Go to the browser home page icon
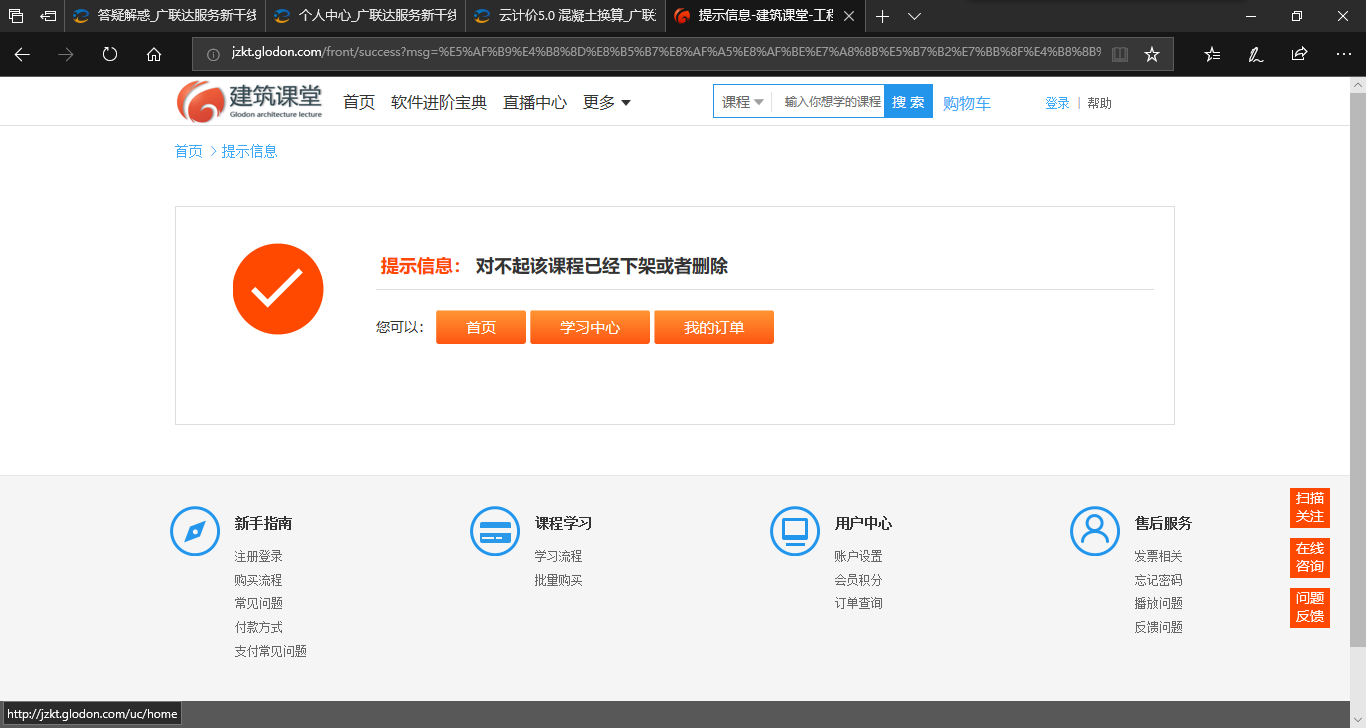The width and height of the screenshot is (1366, 728). coord(154,54)
